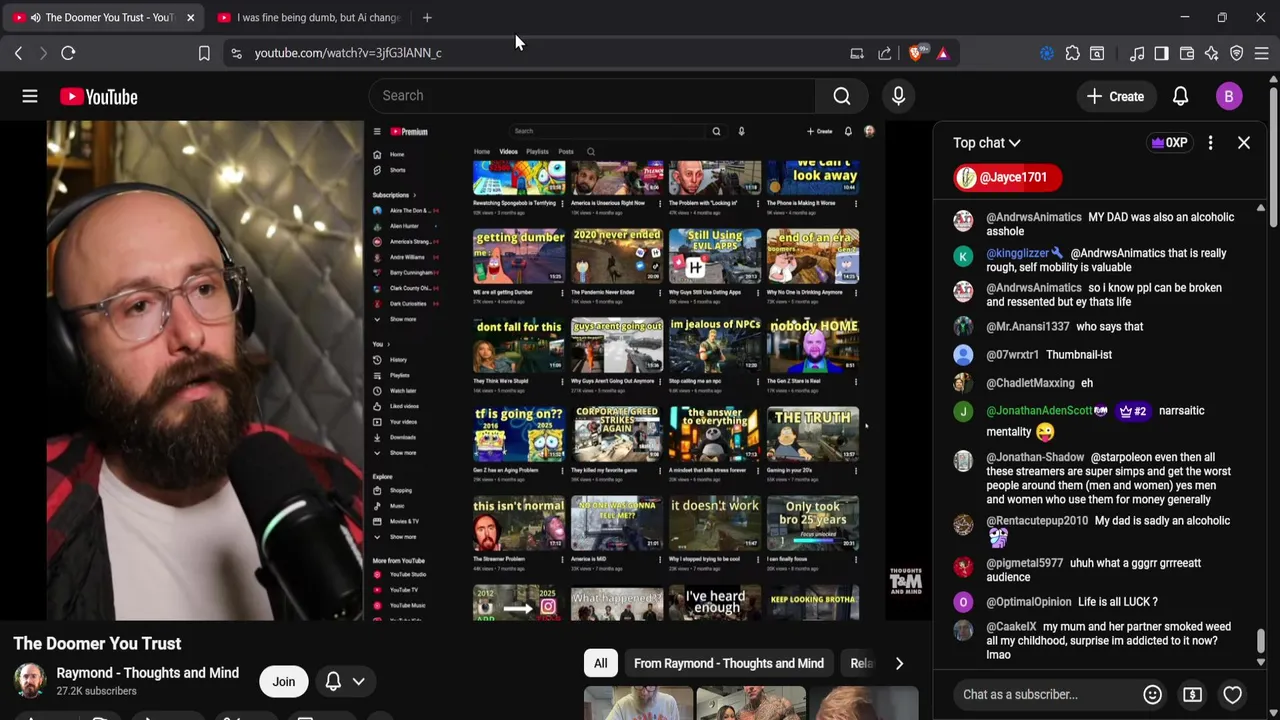Open @ChadletMaxxing author name in chat
The image size is (1280, 720).
(x=1030, y=383)
